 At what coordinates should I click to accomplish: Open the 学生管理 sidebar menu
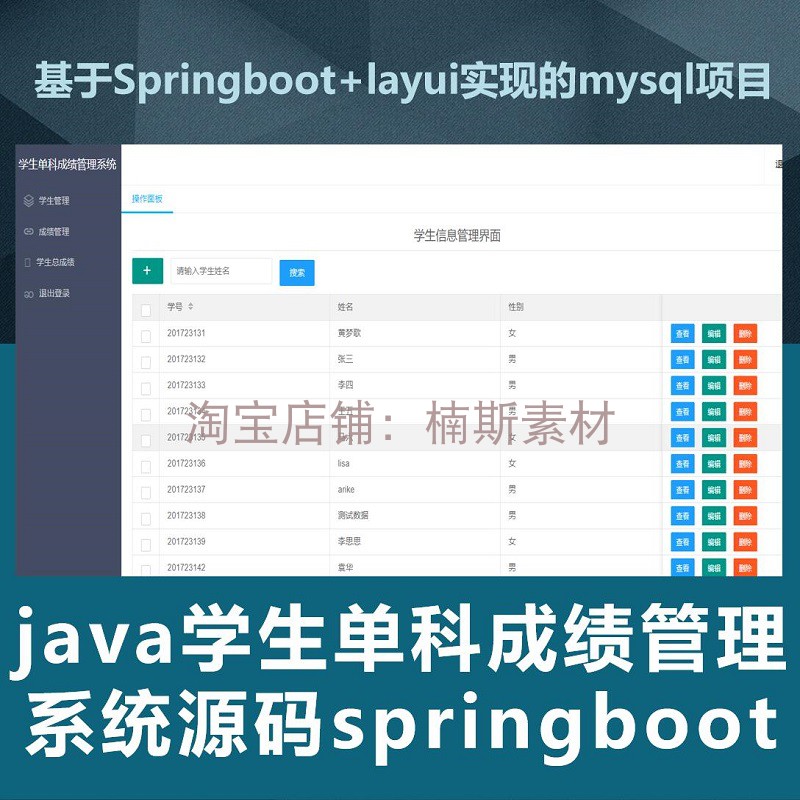point(54,201)
